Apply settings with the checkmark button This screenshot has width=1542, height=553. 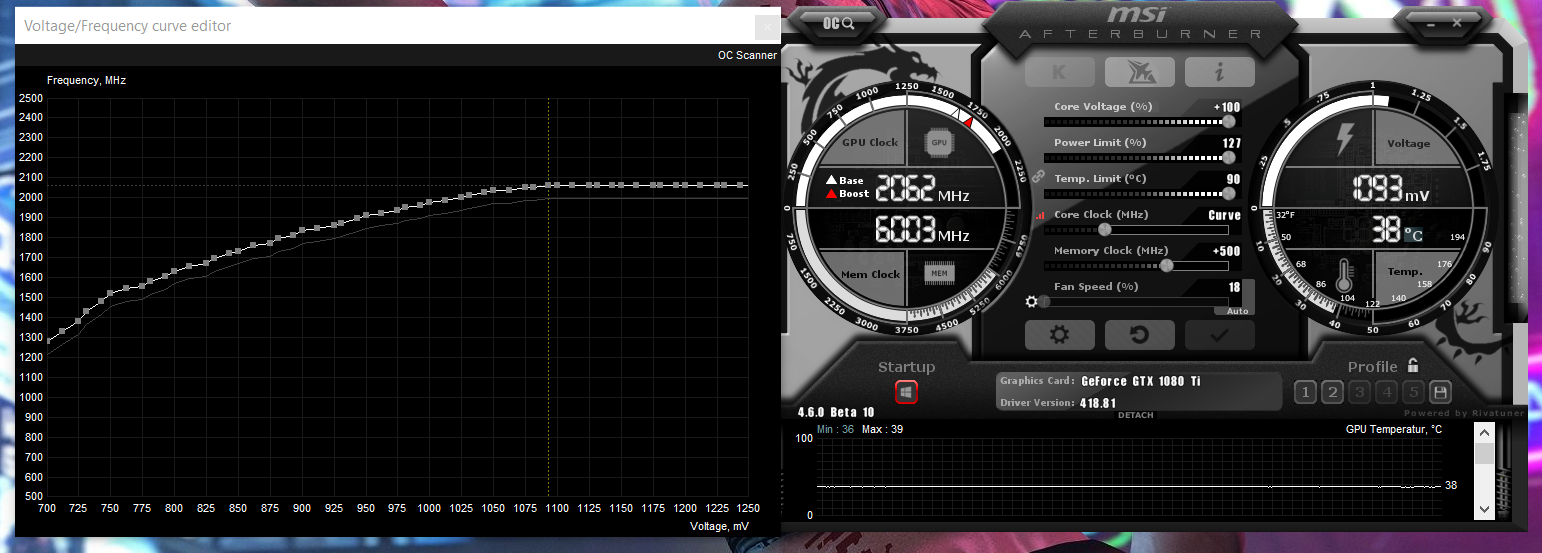point(1220,334)
